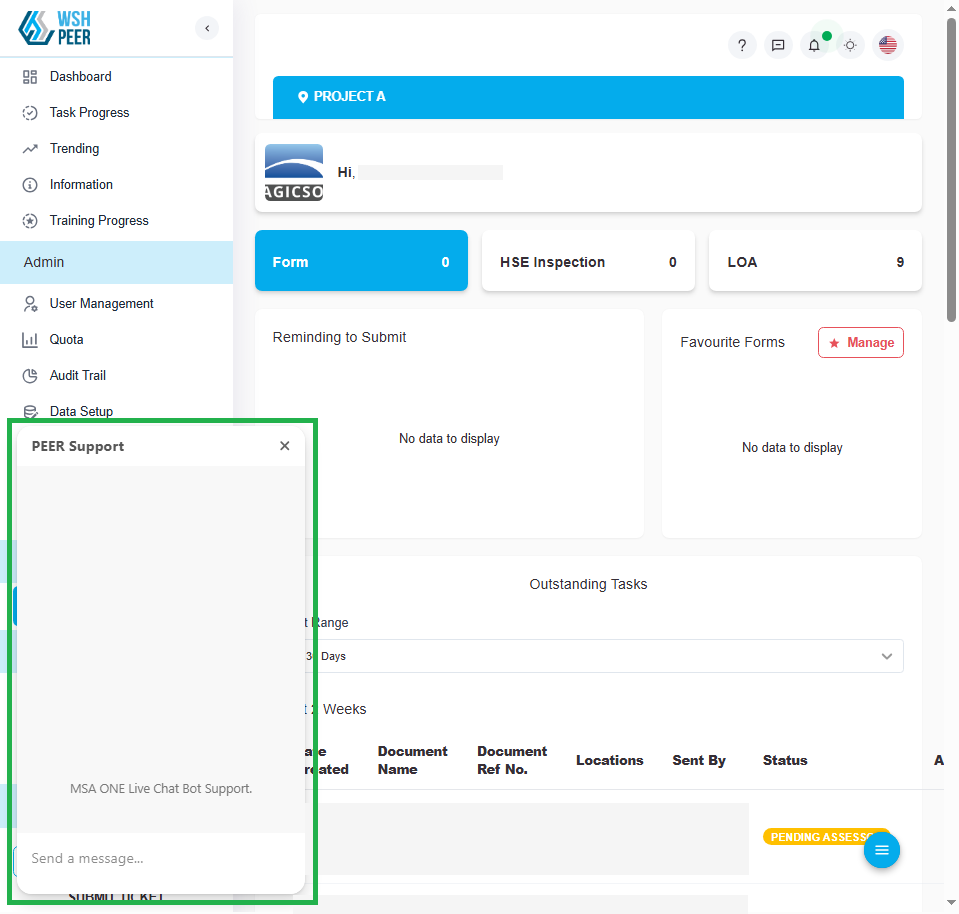This screenshot has height=914, width=959.
Task: Select the HSE Inspection tab
Action: click(x=588, y=262)
